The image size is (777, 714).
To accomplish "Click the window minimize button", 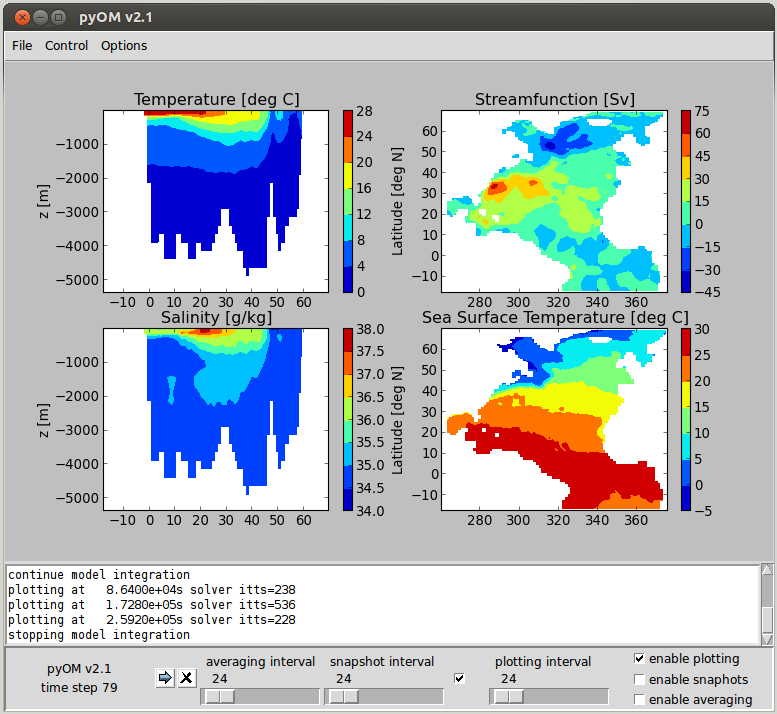I will tap(40, 17).
